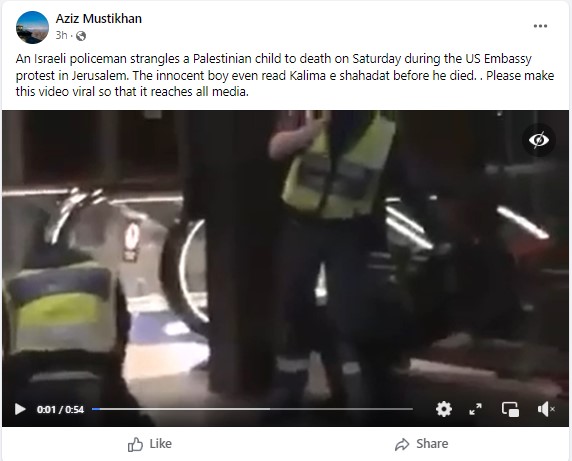Screen dimensions: 572x461
Task: Open video settings gear
Action: tap(444, 409)
